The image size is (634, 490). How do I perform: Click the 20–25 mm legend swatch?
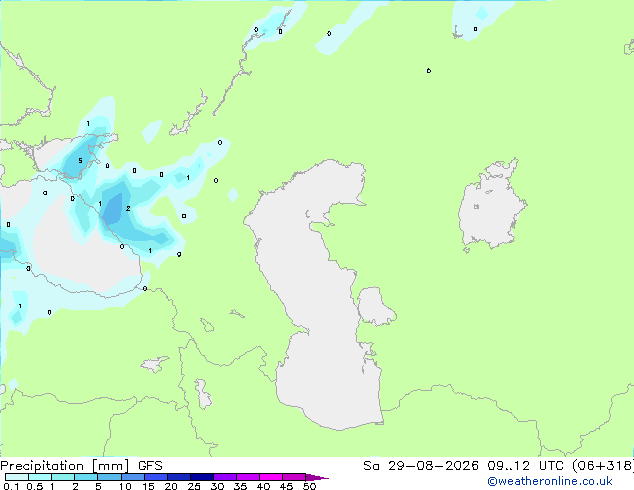coord(179,477)
